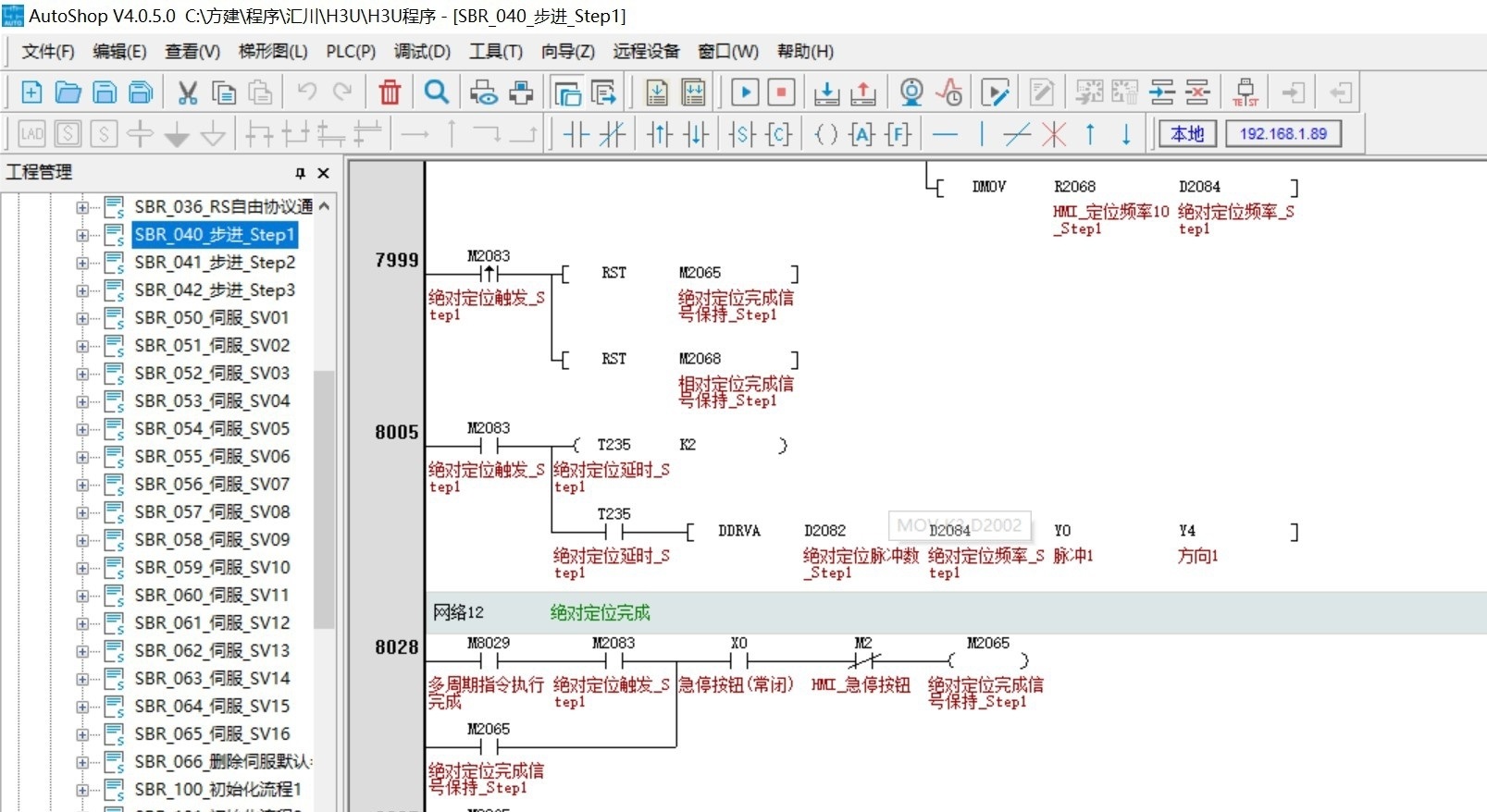The height and width of the screenshot is (812, 1487).
Task: Pin the 工程管理 panel
Action: coord(300,173)
